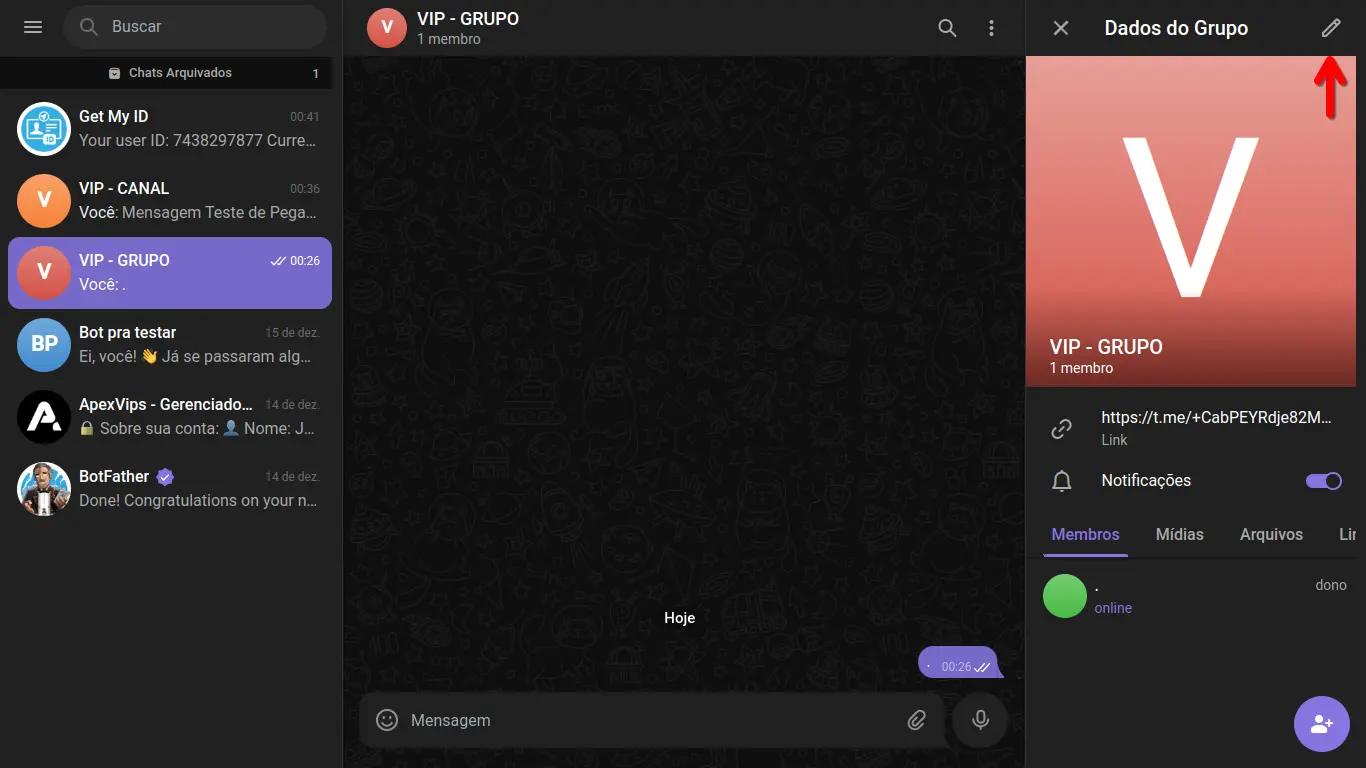Switch to the Mídias tab
This screenshot has width=1366, height=768.
point(1179,534)
